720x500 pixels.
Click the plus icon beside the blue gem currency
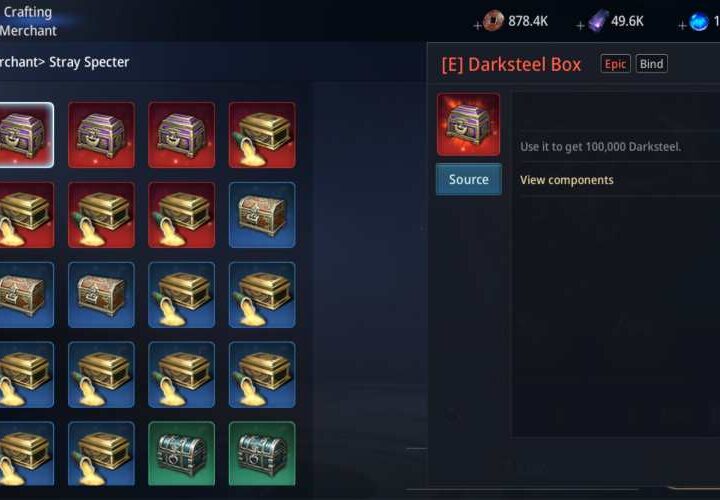[682, 26]
